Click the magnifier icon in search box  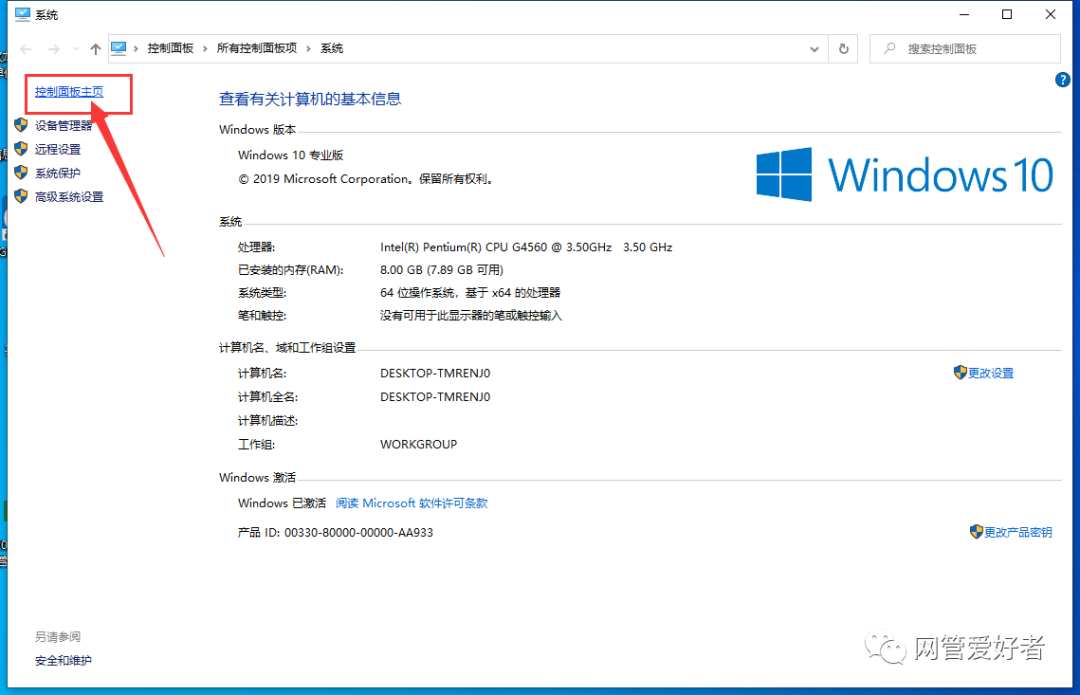click(x=890, y=48)
